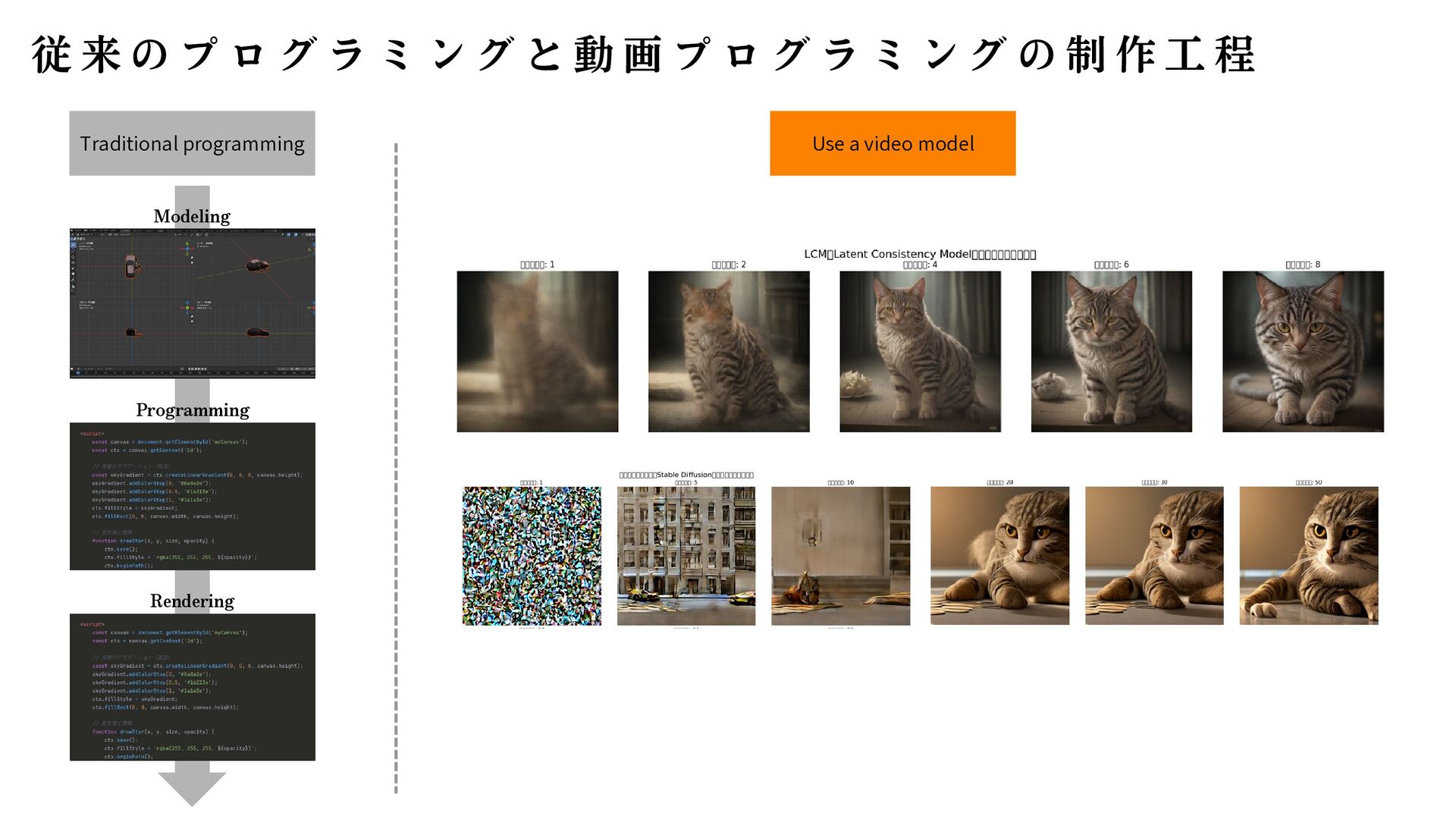Select the colorful noise step 1 image

coord(532,556)
